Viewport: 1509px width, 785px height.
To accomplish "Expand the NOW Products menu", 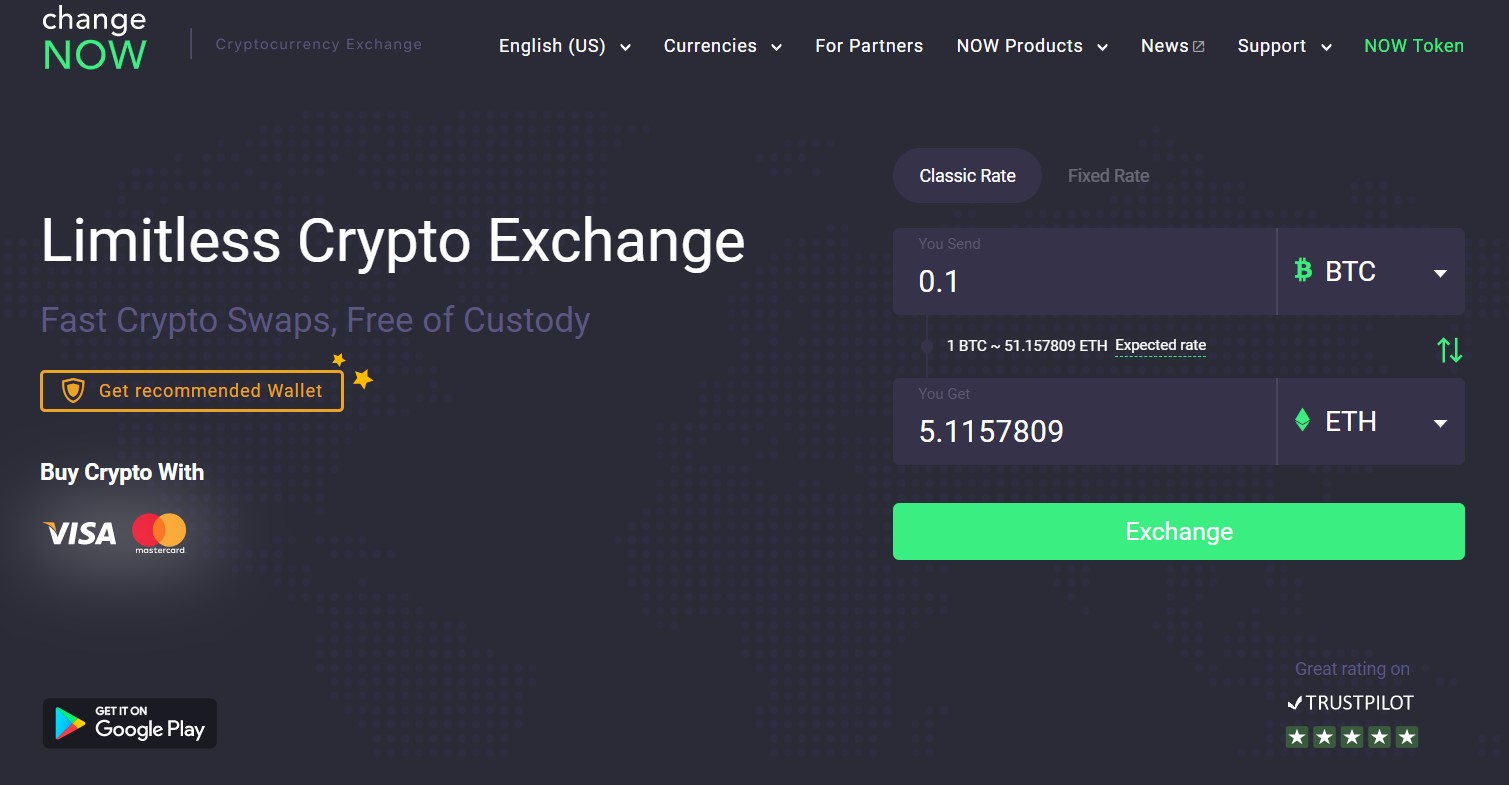I will tap(1032, 46).
